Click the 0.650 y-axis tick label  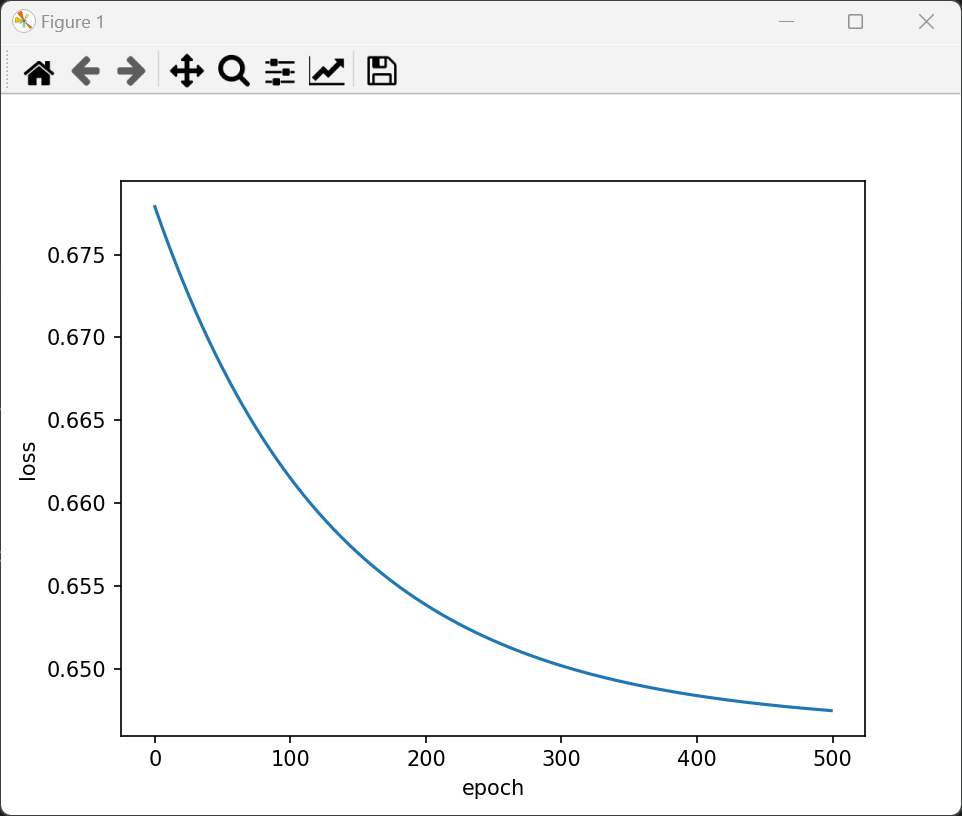pos(76,669)
